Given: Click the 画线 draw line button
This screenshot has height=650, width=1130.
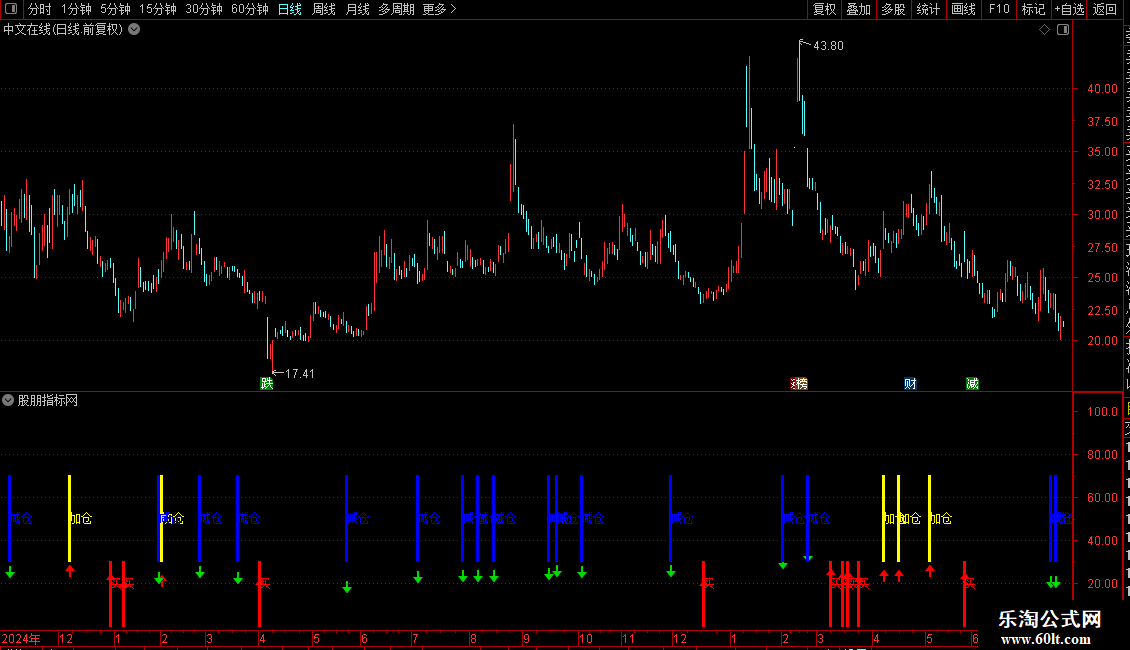Looking at the screenshot, I should click(964, 9).
